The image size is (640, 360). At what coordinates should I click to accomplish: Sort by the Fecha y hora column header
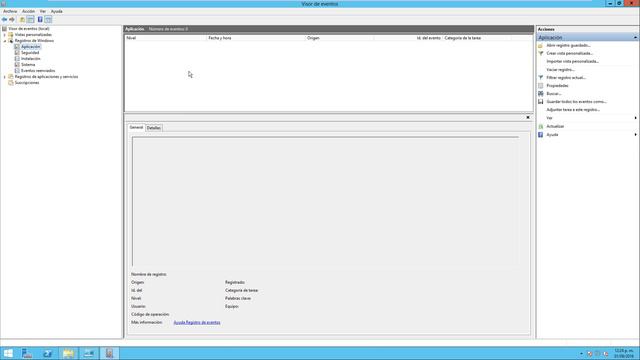point(256,38)
